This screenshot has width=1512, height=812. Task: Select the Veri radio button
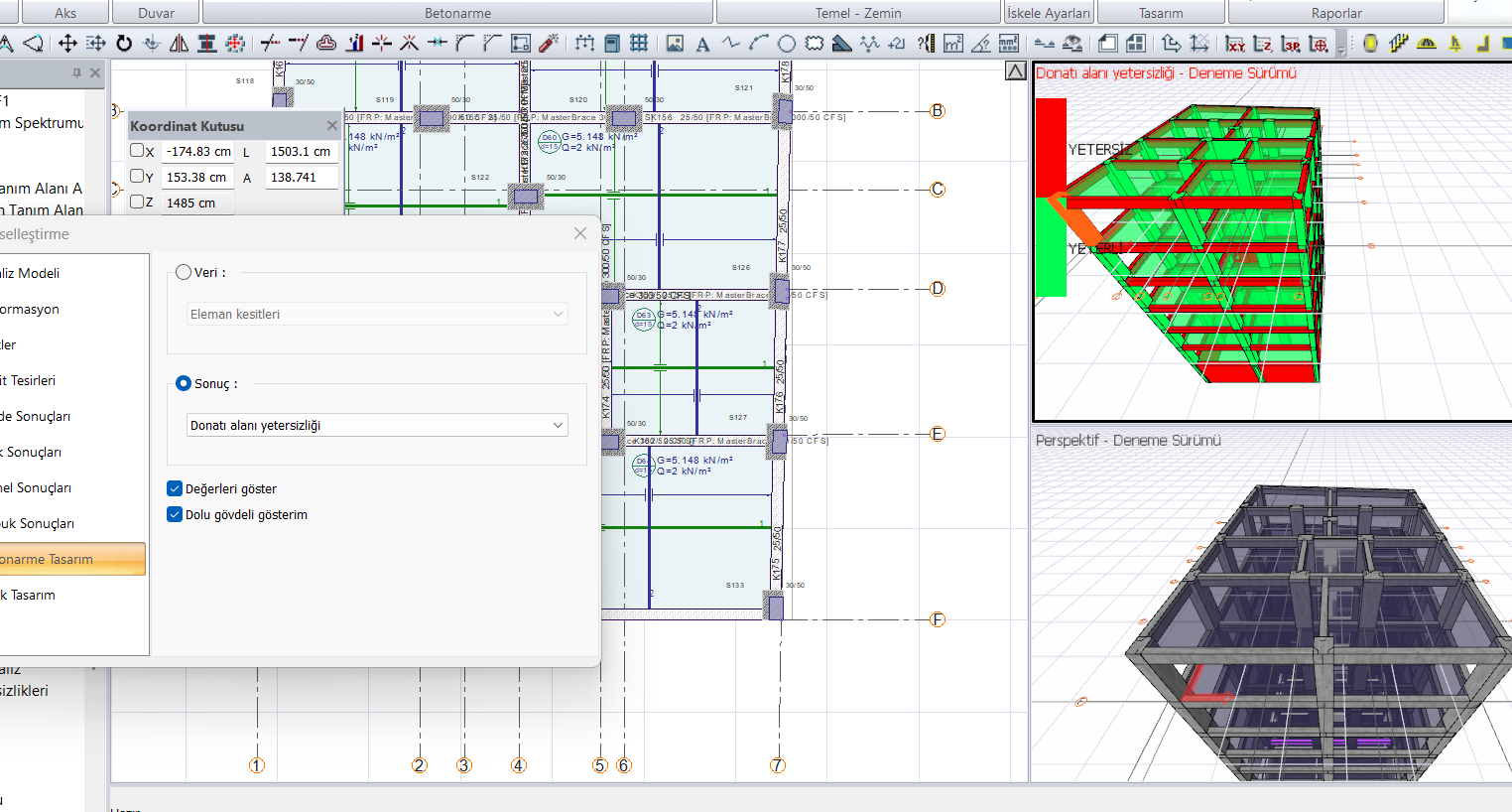click(x=184, y=272)
